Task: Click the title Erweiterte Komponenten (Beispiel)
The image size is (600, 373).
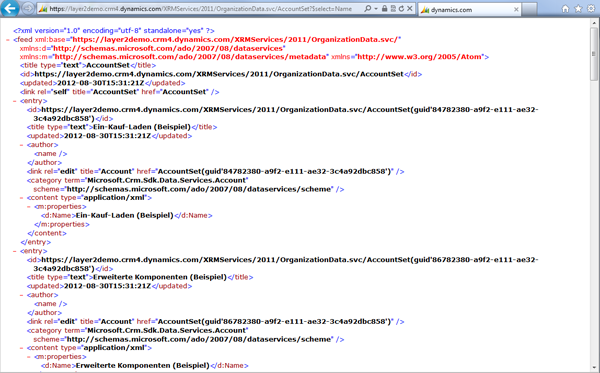Action: [x=160, y=277]
